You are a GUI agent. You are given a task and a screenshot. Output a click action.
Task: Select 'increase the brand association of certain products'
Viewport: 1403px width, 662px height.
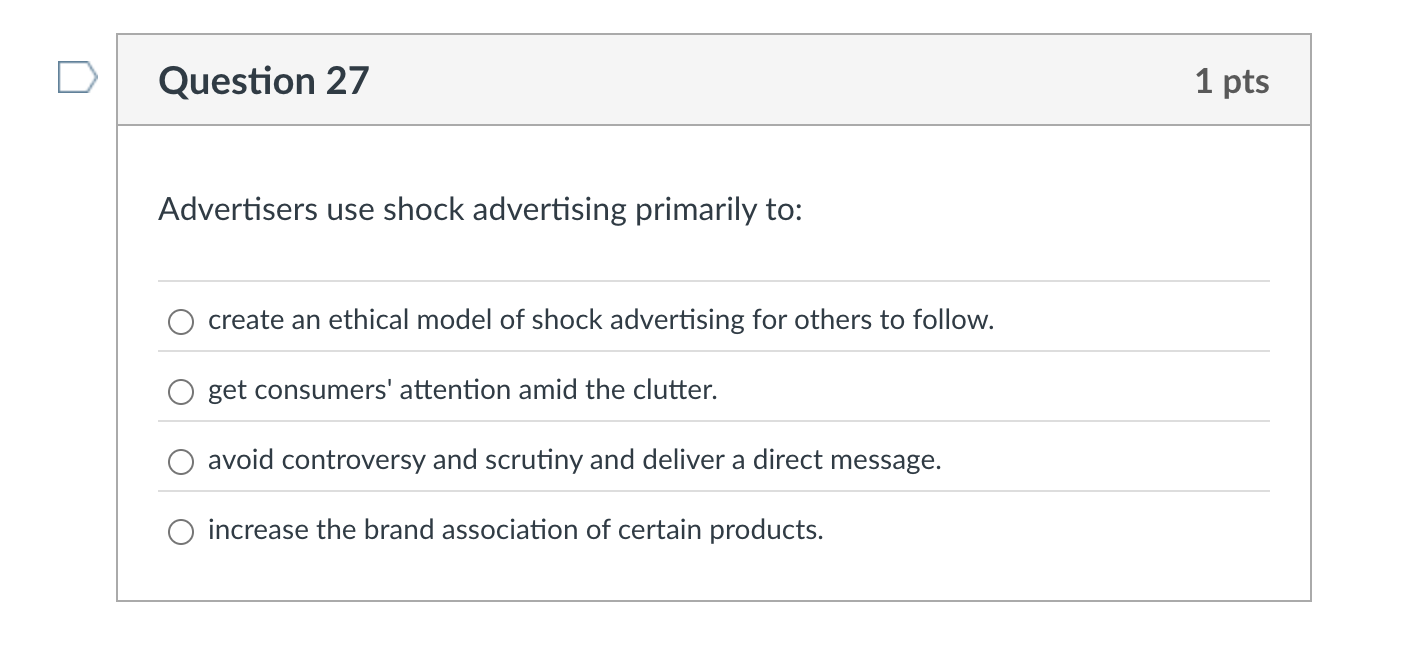tap(181, 531)
